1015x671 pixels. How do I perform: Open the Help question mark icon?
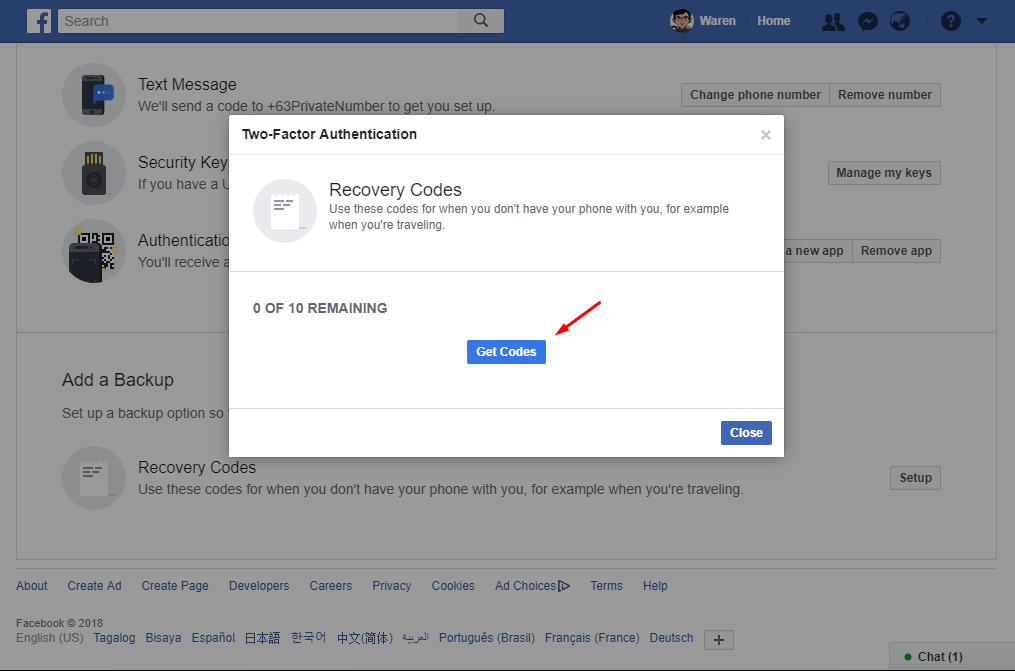tap(950, 21)
